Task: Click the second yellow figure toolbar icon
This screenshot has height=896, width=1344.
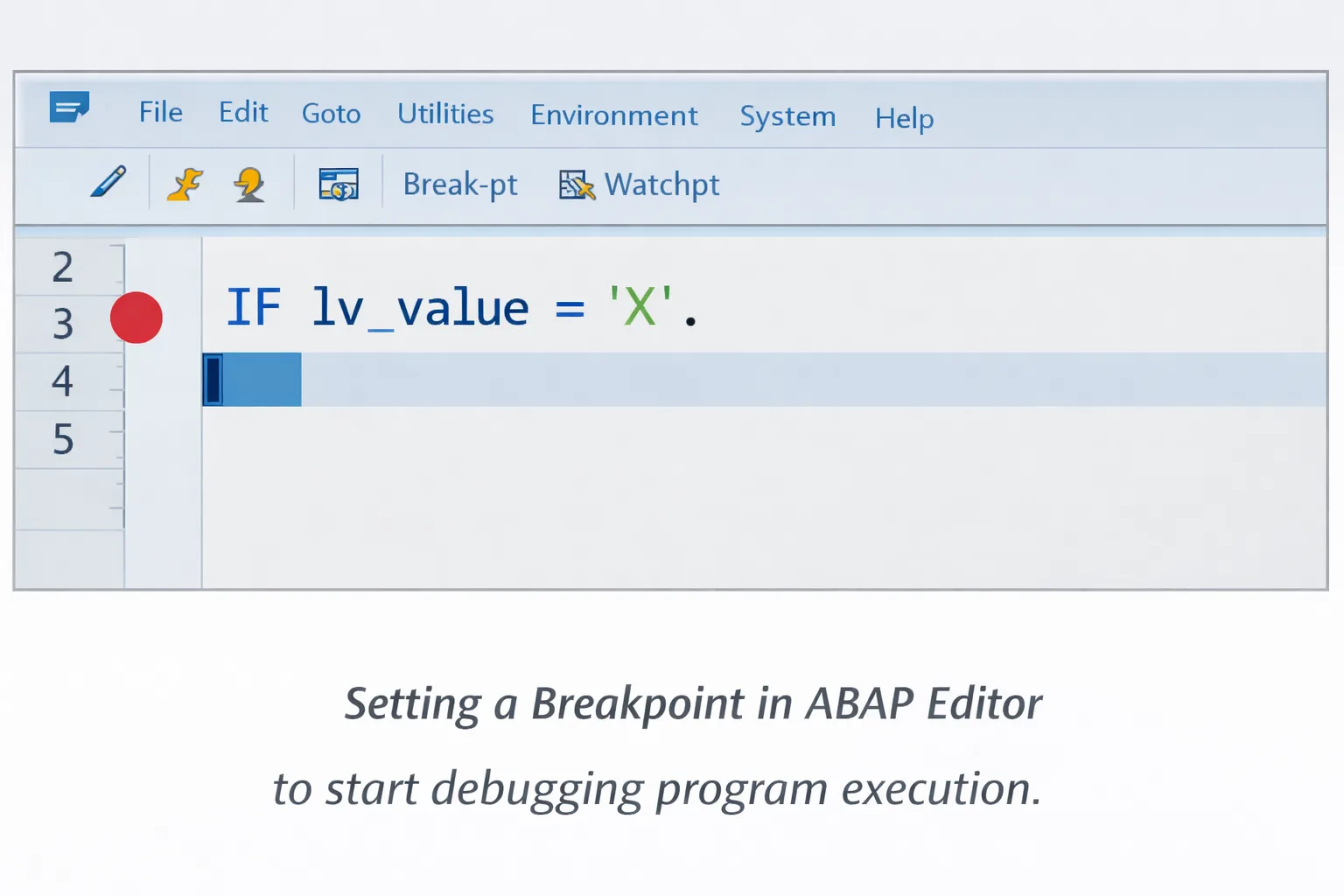Action: click(248, 183)
